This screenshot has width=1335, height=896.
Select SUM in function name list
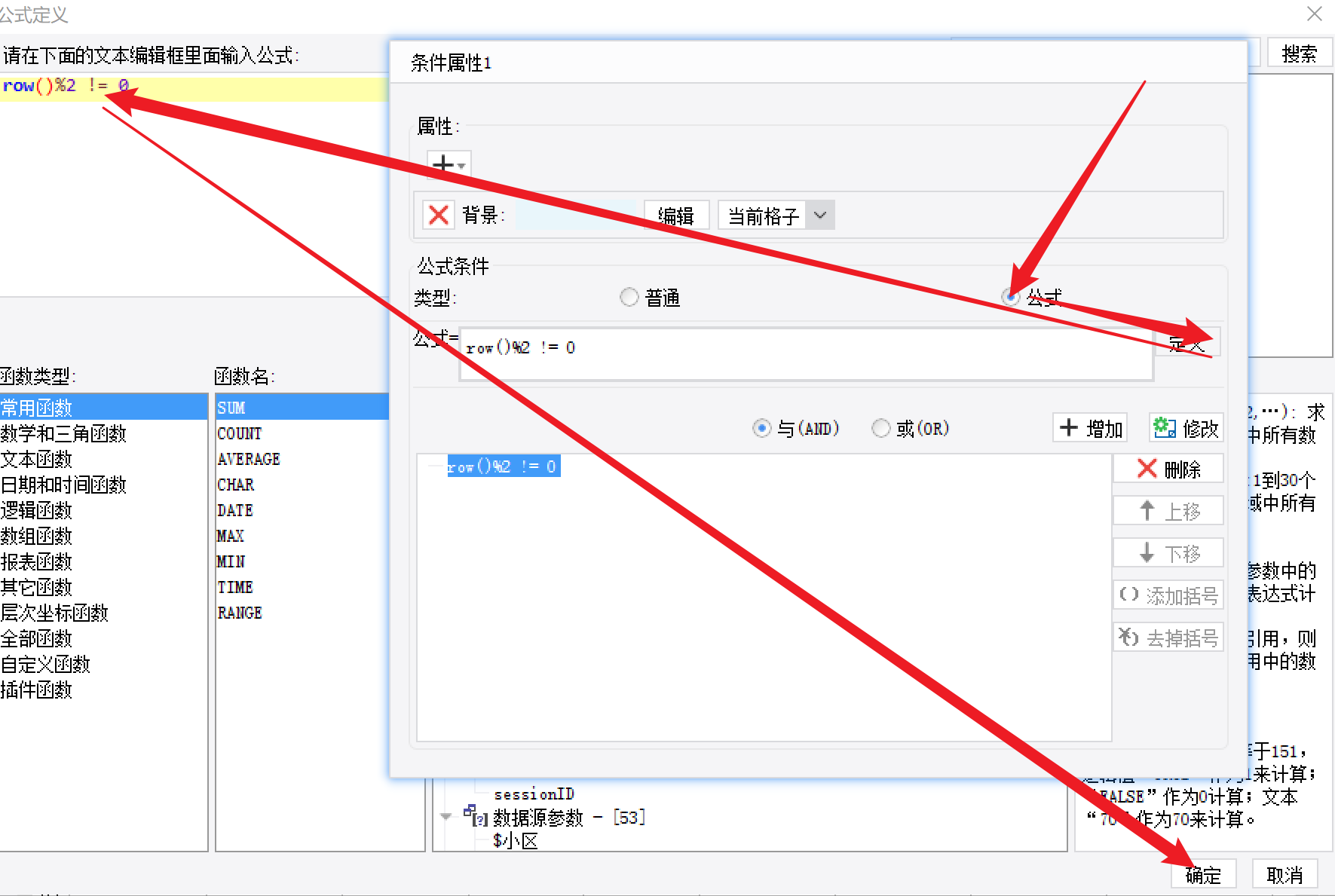click(x=302, y=408)
